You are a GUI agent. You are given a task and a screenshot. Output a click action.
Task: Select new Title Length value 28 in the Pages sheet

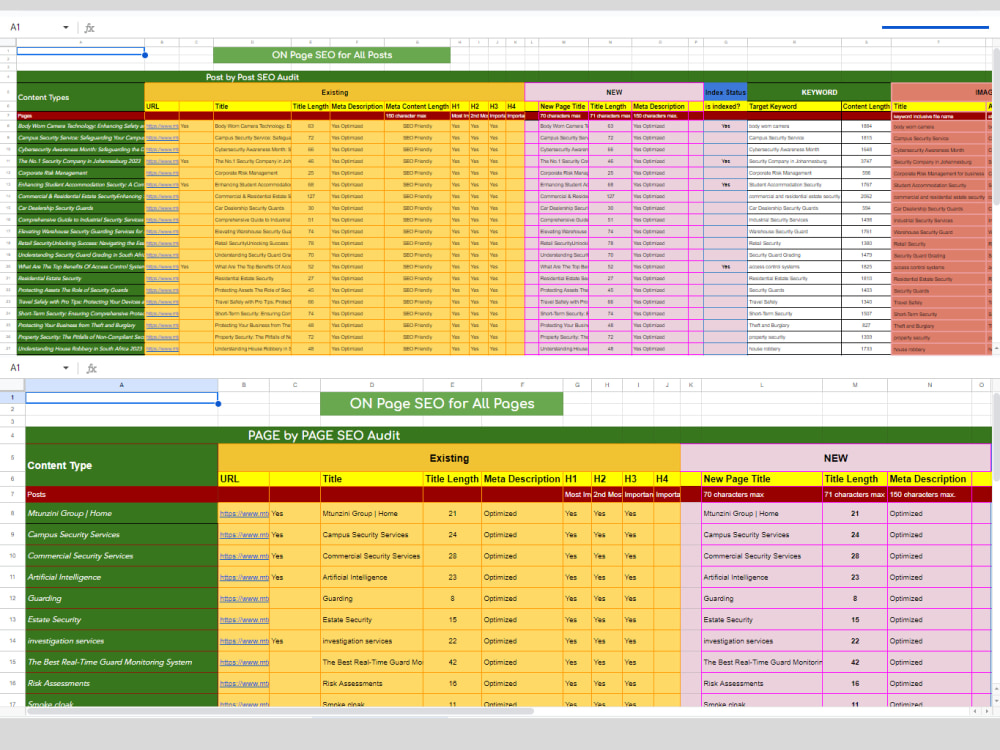[x=855, y=556]
